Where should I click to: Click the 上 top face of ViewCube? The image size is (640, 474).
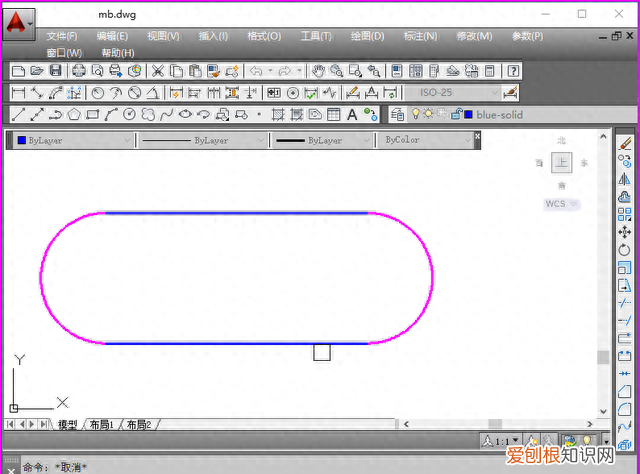click(562, 163)
